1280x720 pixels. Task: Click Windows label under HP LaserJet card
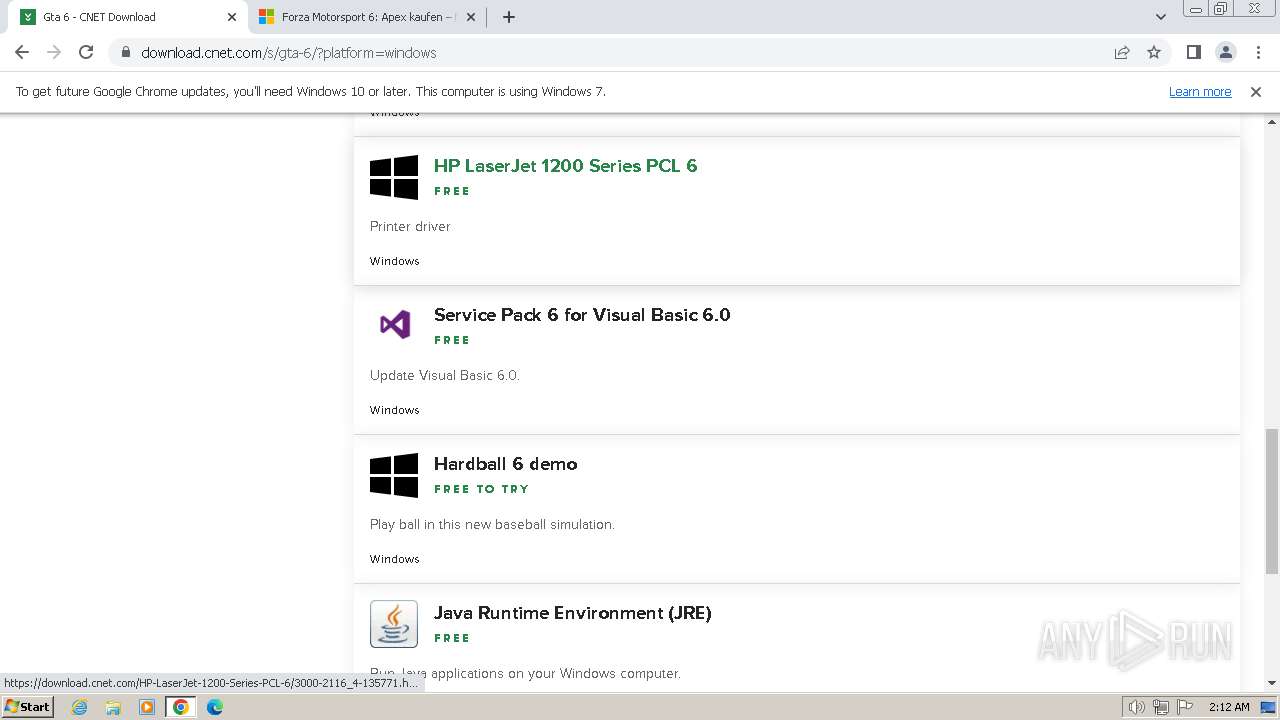(394, 261)
